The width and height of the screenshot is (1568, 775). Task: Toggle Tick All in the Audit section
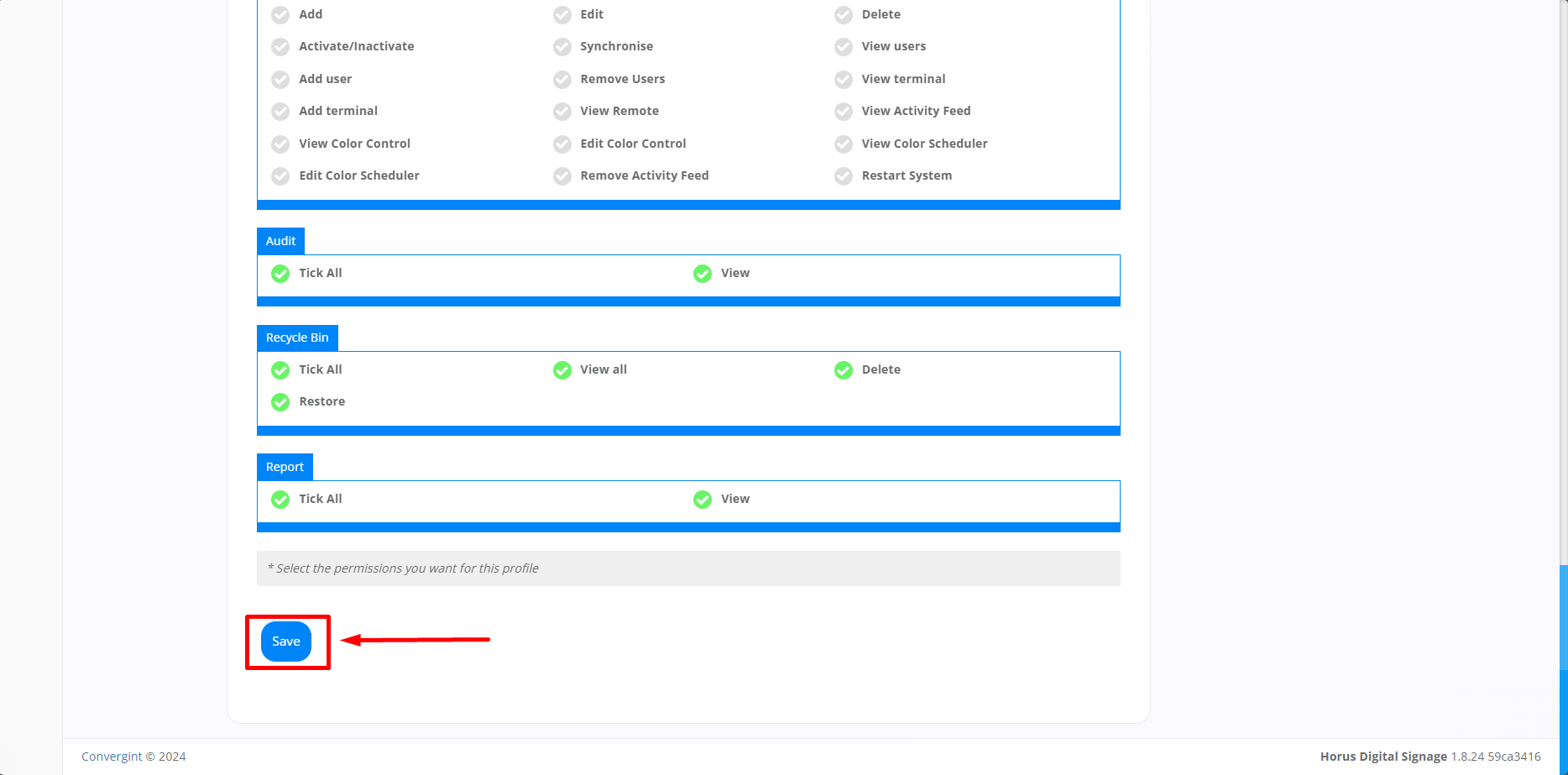pyautogui.click(x=280, y=274)
